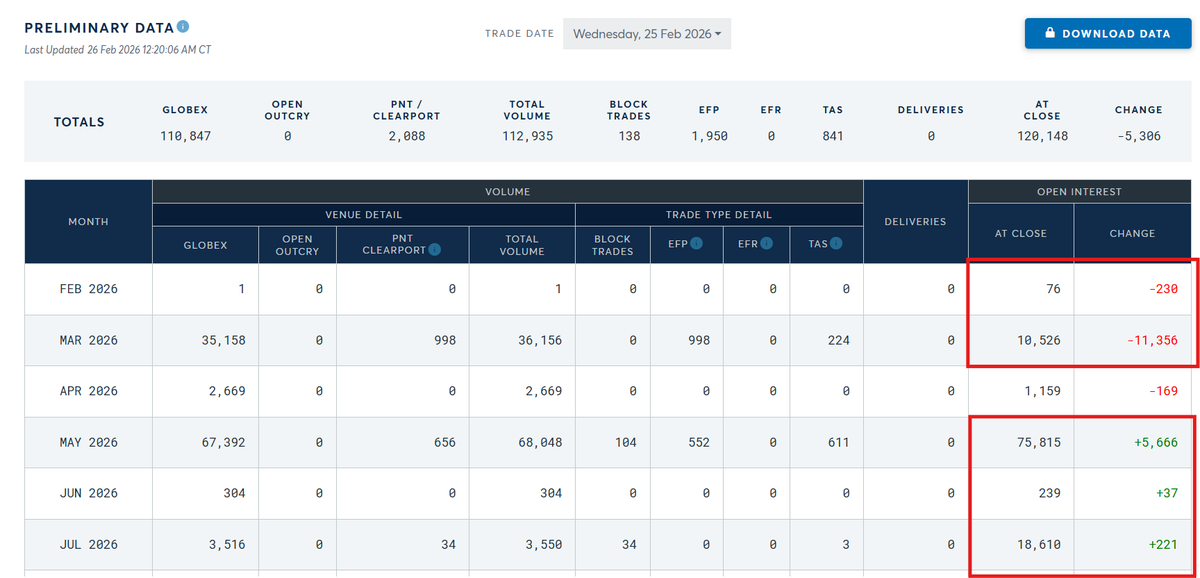Select the MAR 2026 row label
Screen dimensions: 1200x578
88,341
